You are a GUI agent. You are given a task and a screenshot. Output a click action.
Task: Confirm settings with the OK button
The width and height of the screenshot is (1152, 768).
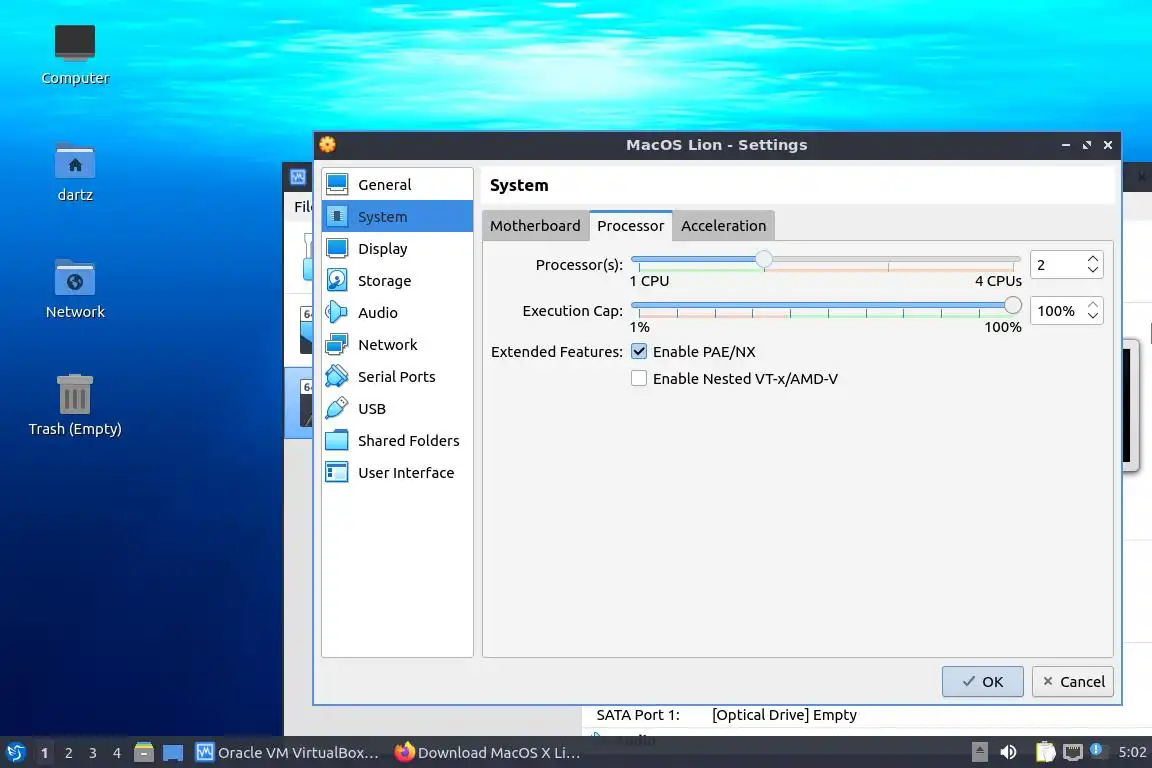982,681
